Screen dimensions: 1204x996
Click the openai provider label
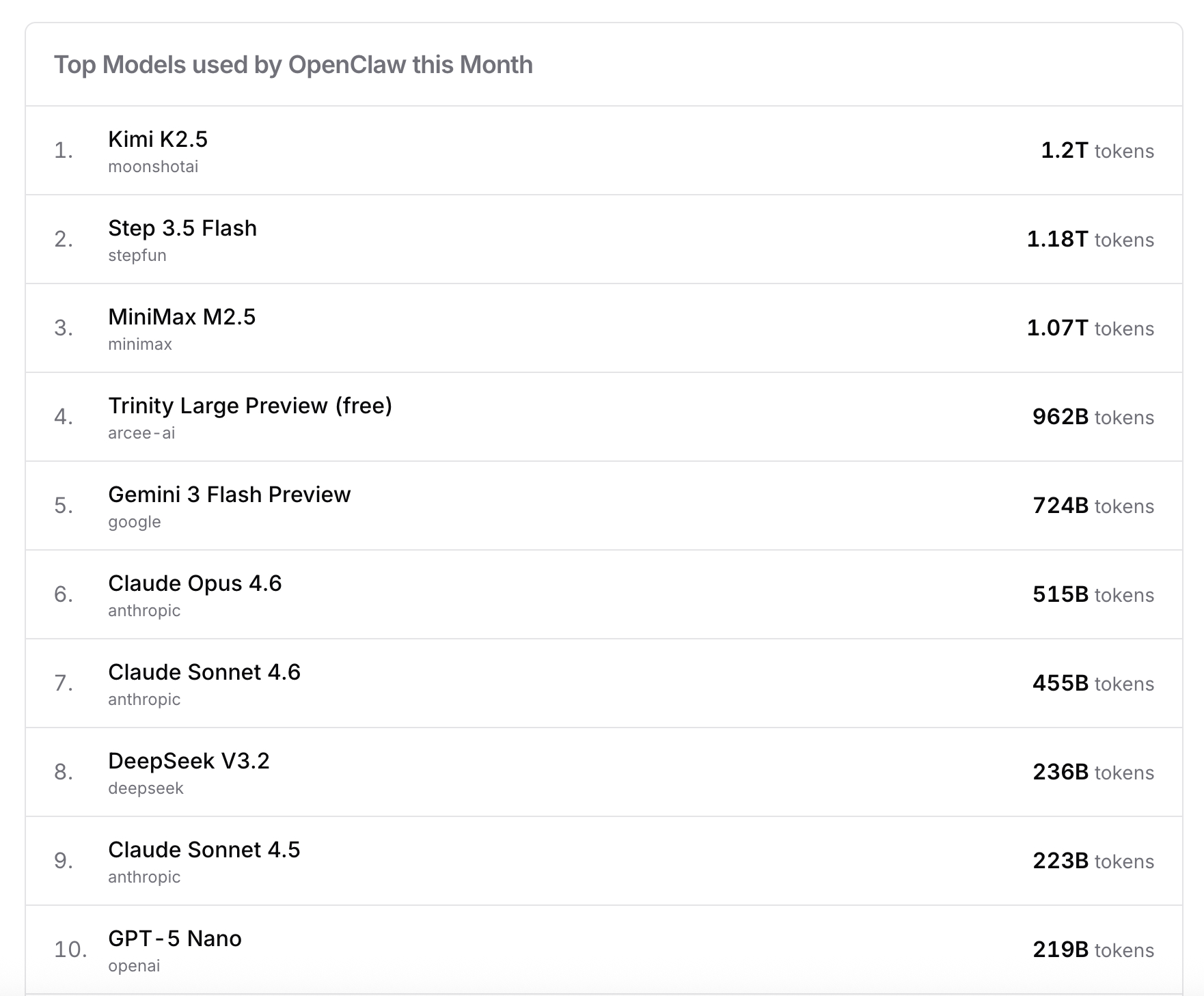134,966
